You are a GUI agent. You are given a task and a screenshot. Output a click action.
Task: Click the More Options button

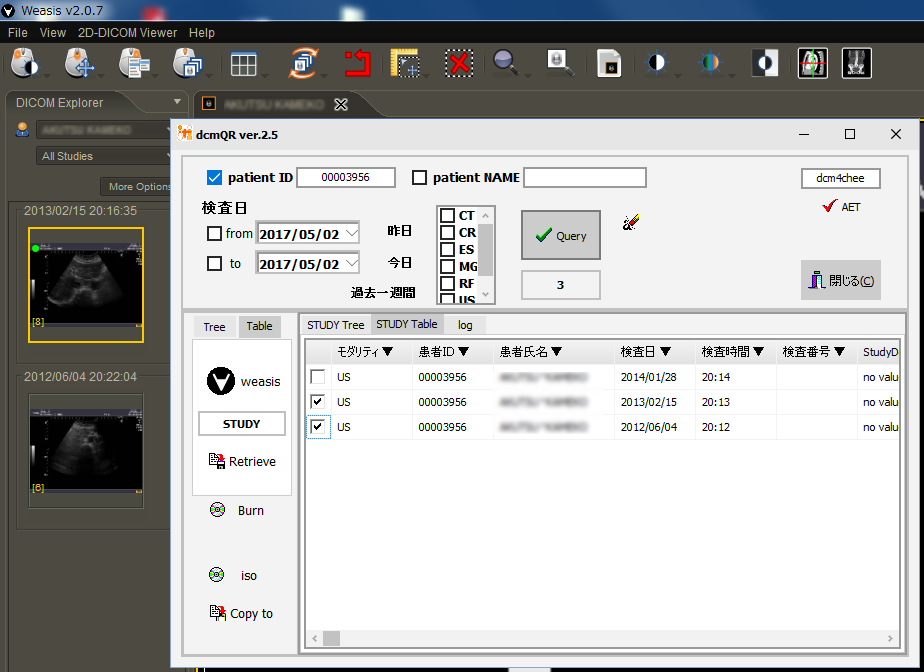(x=136, y=186)
